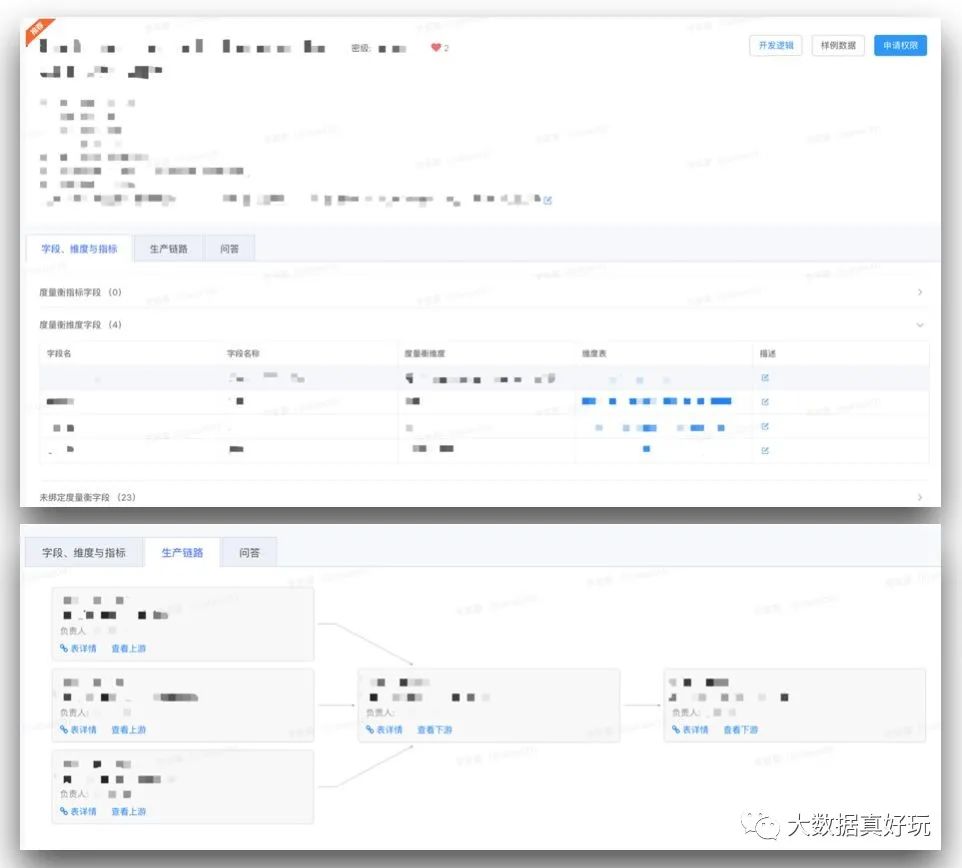Screen dimensions: 962x868
Task: Open 表详情 in rightmost downstream card
Action: tap(690, 730)
